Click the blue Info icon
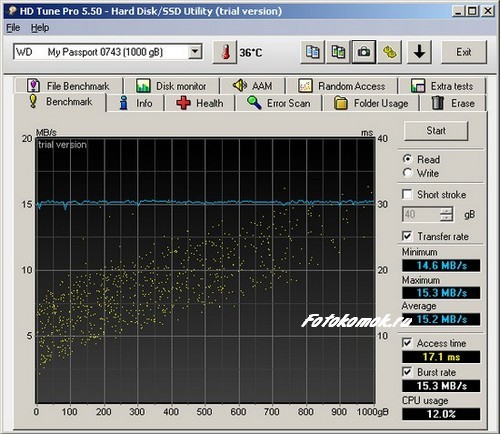500x434 pixels. pyautogui.click(x=124, y=103)
